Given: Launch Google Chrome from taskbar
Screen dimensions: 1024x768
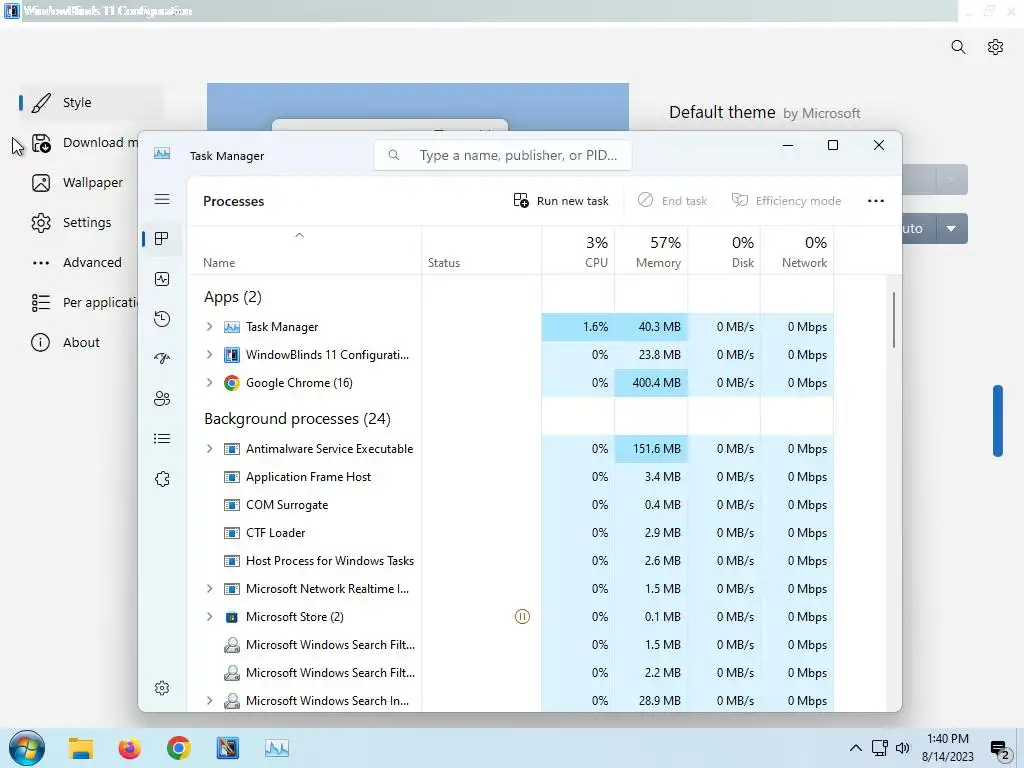Looking at the screenshot, I should [178, 748].
